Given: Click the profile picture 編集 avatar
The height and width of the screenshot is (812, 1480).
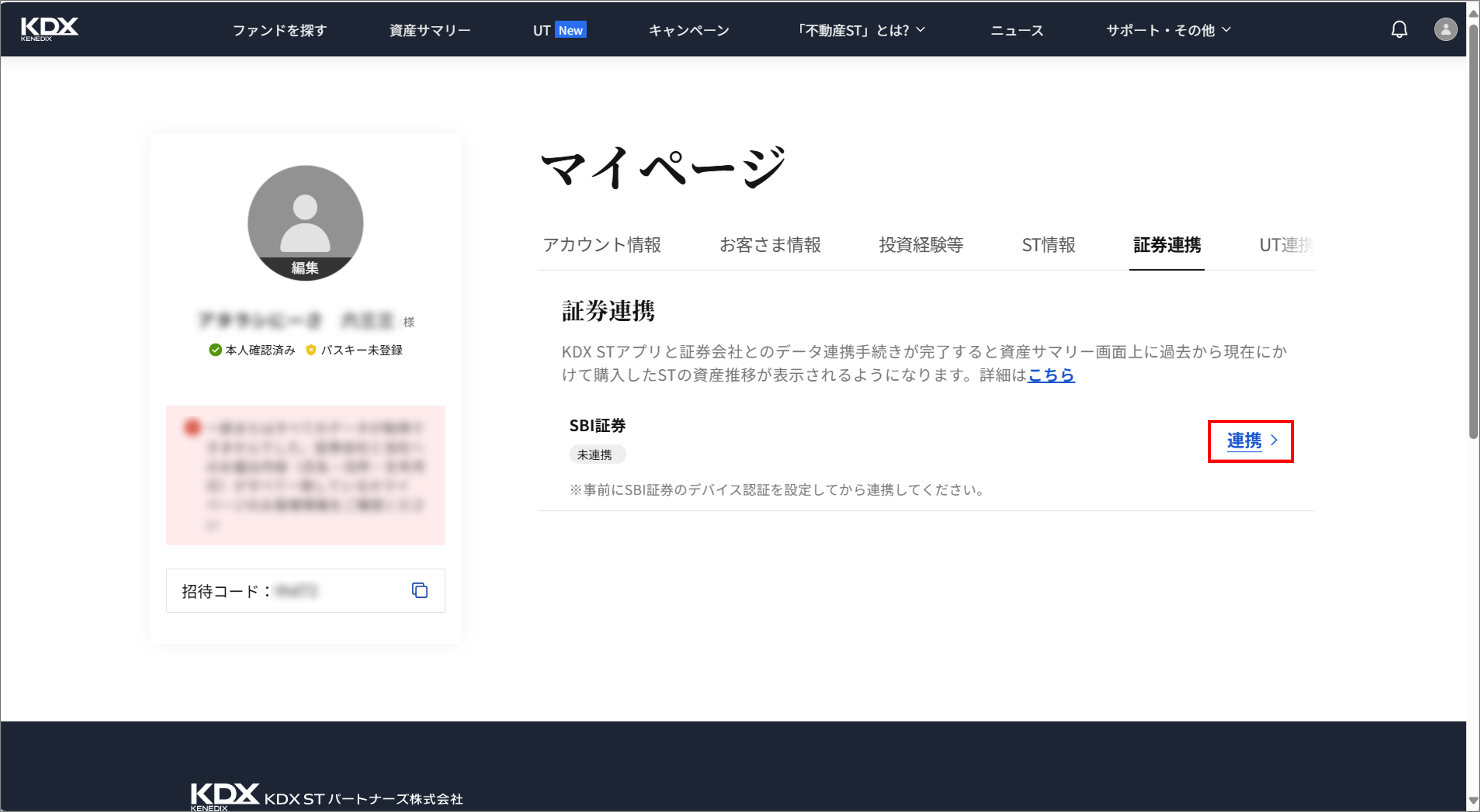Looking at the screenshot, I should [305, 223].
